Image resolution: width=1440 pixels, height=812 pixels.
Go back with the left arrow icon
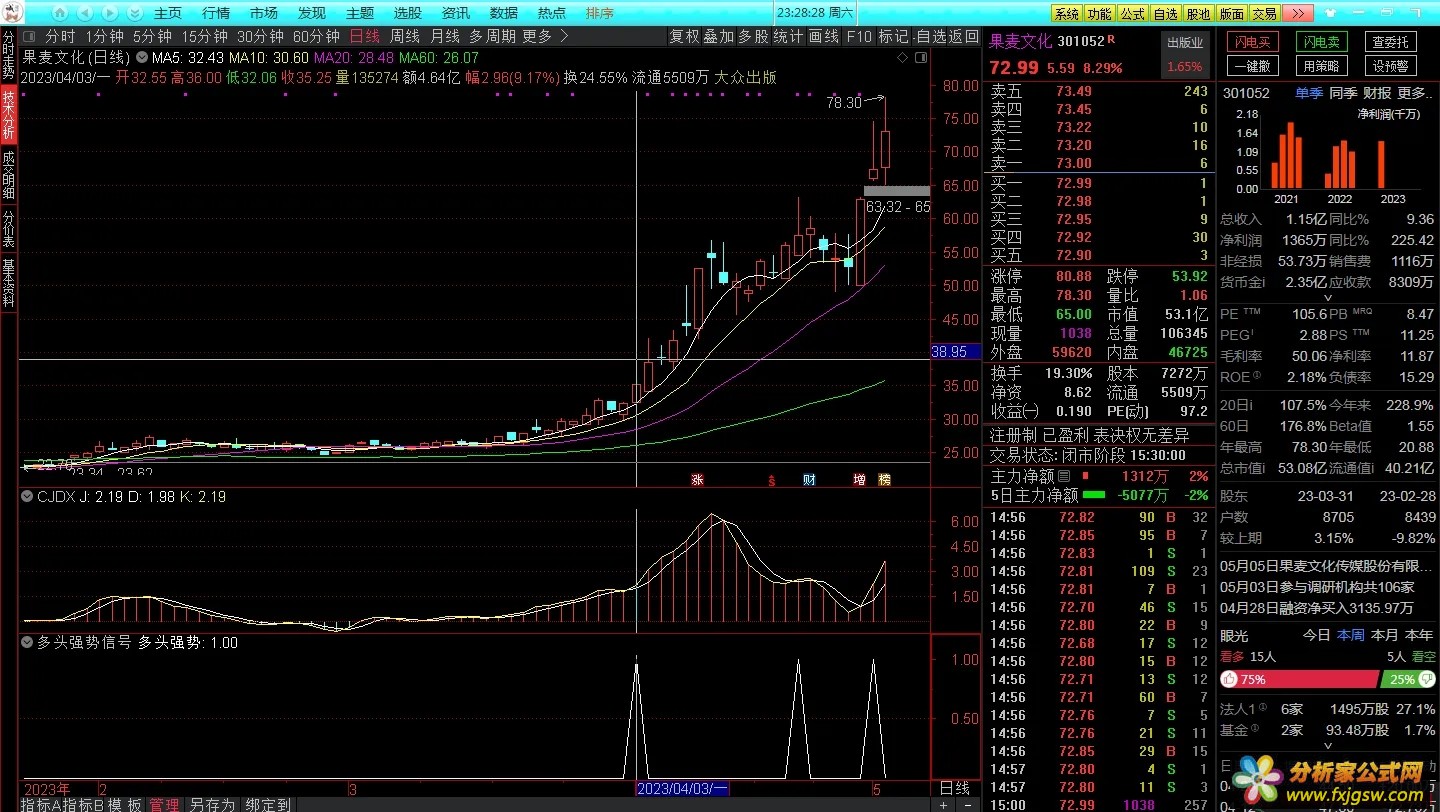click(85, 13)
